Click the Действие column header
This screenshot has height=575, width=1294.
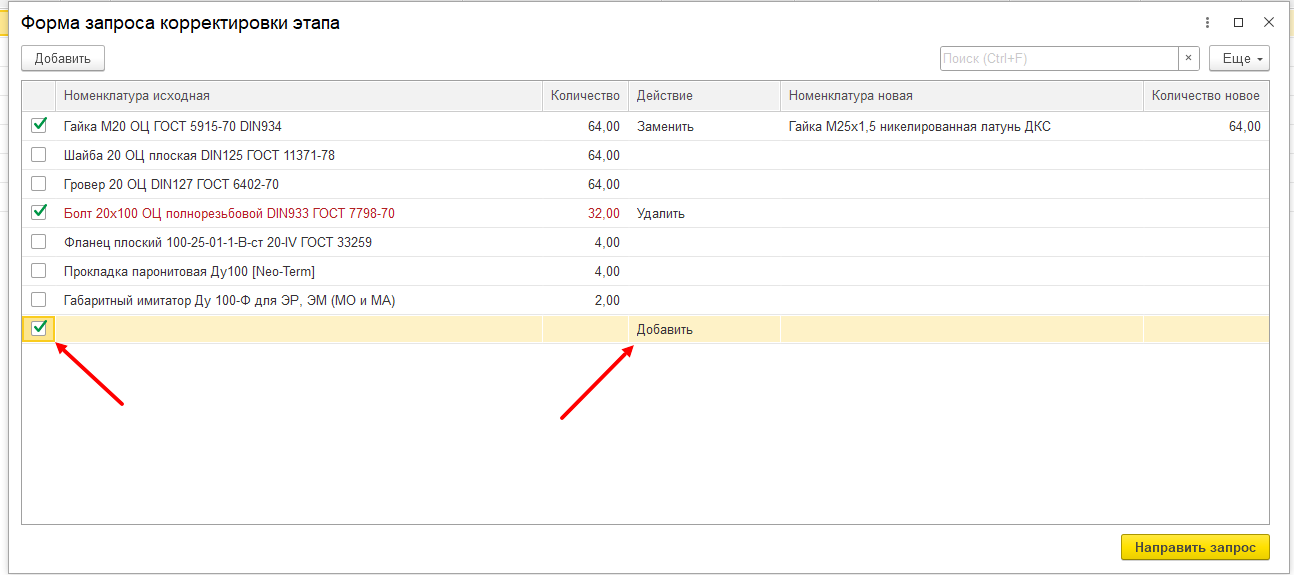pos(704,96)
